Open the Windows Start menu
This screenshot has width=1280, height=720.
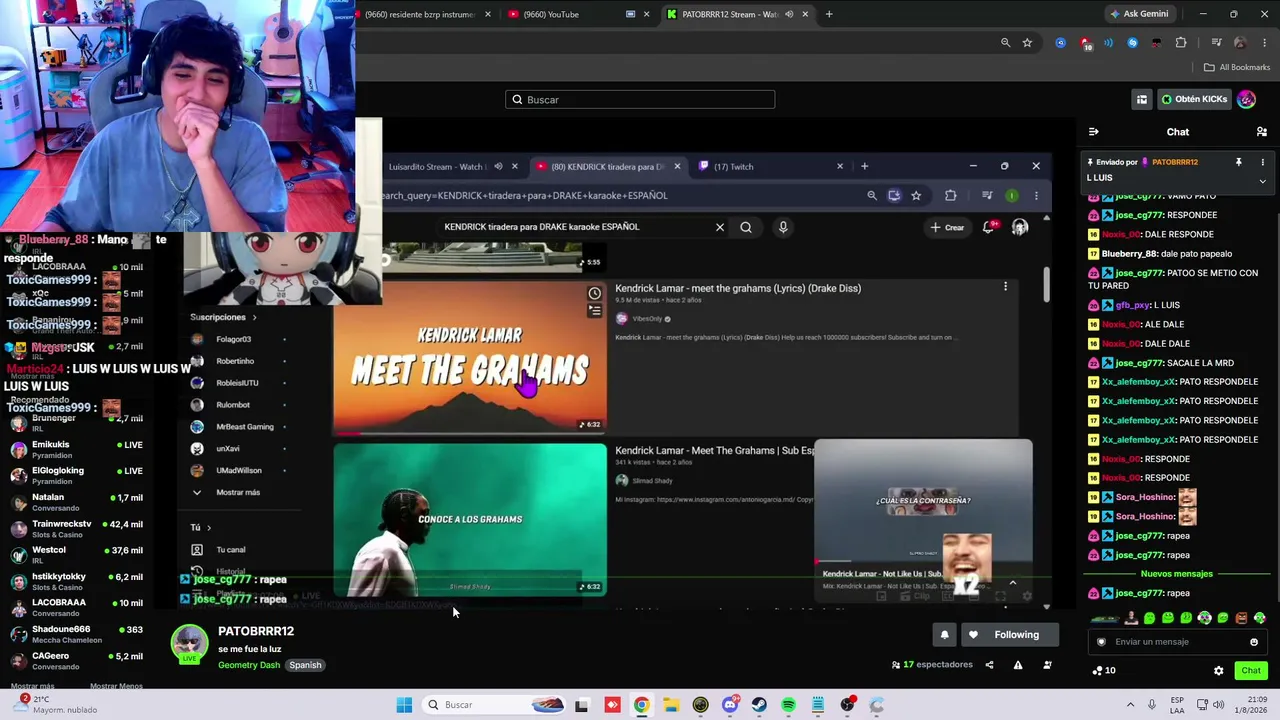pyautogui.click(x=404, y=705)
